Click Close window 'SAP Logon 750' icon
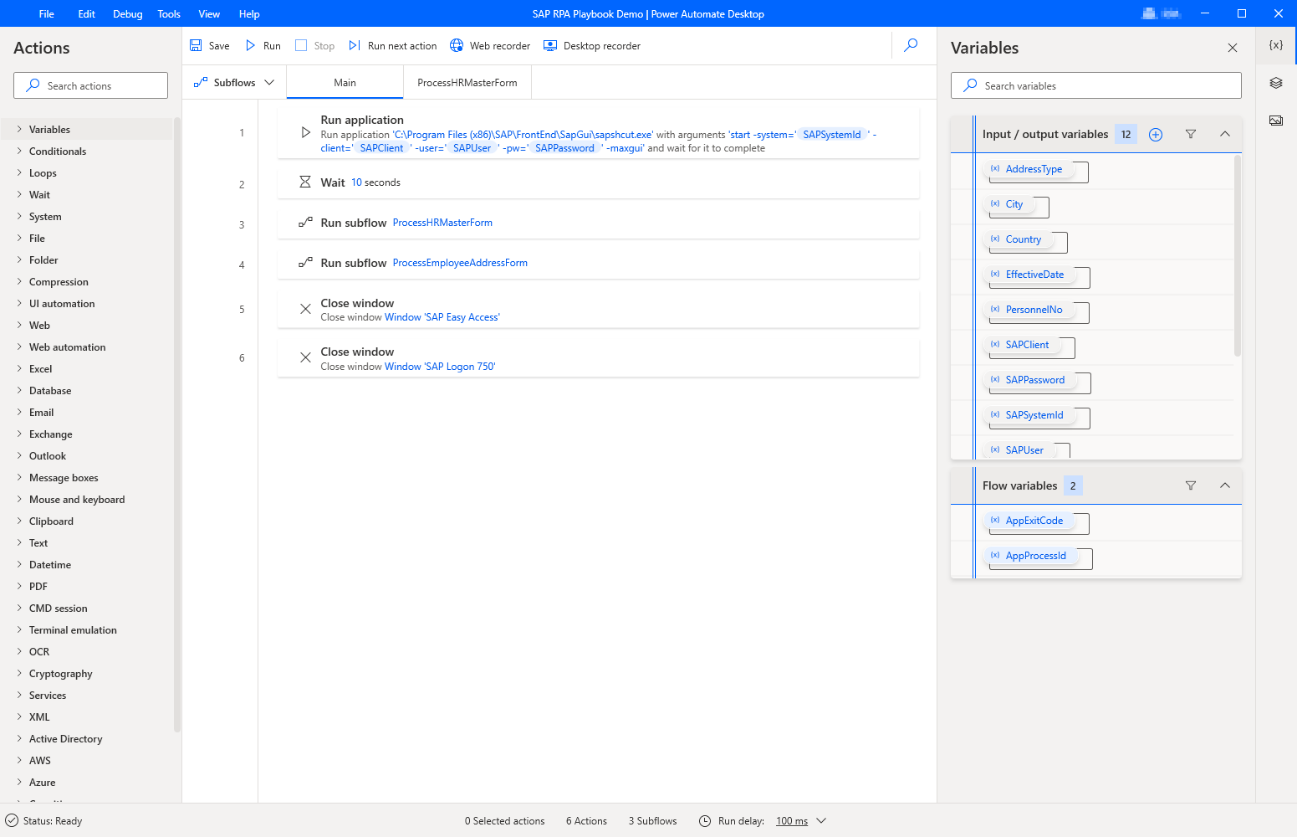The width and height of the screenshot is (1297, 837). click(306, 358)
